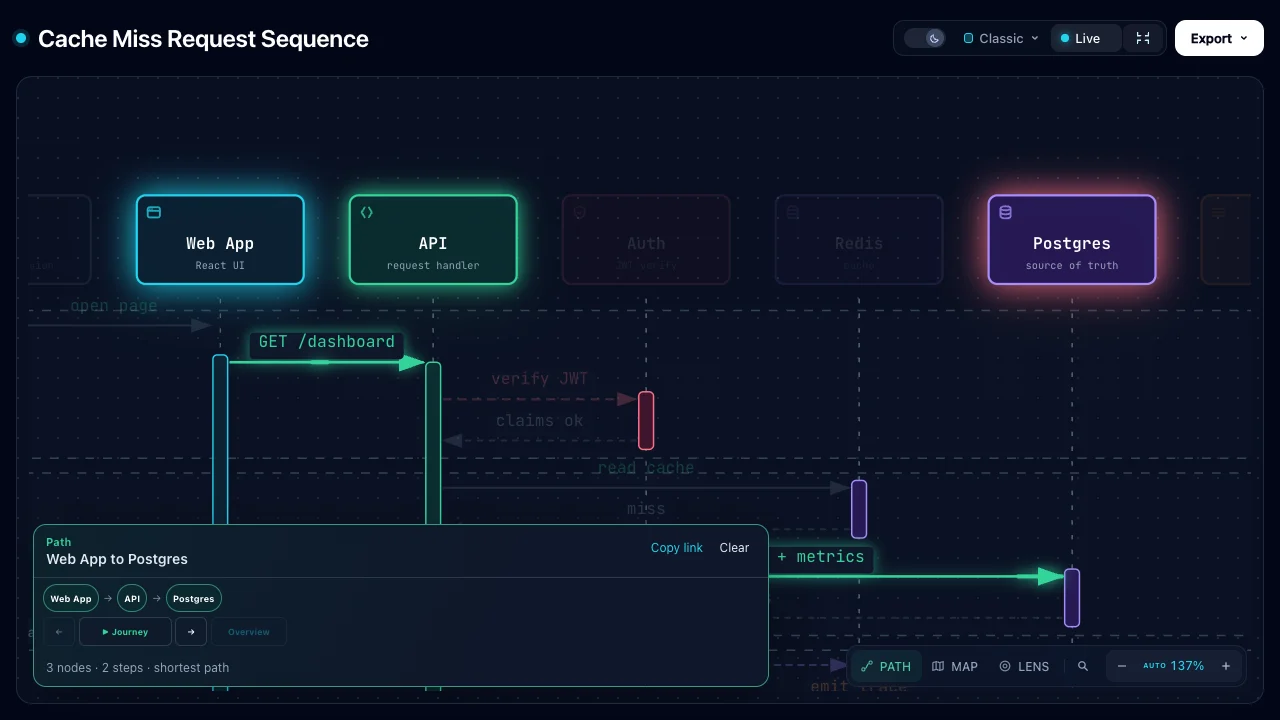This screenshot has width=1280, height=720.
Task: Click the GET /dashboard message label
Action: point(327,342)
